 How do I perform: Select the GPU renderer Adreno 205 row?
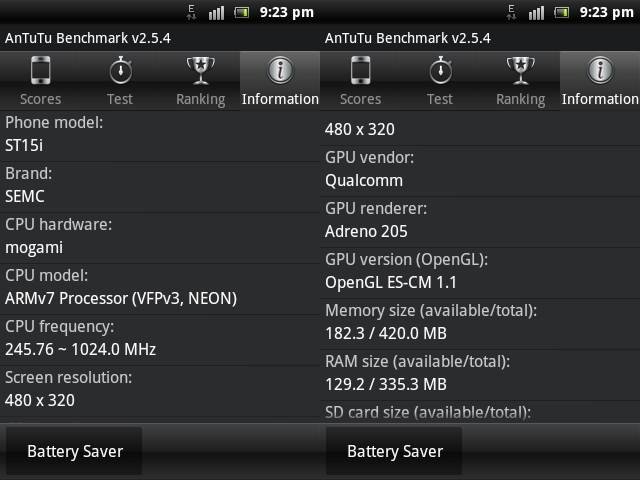pos(480,222)
